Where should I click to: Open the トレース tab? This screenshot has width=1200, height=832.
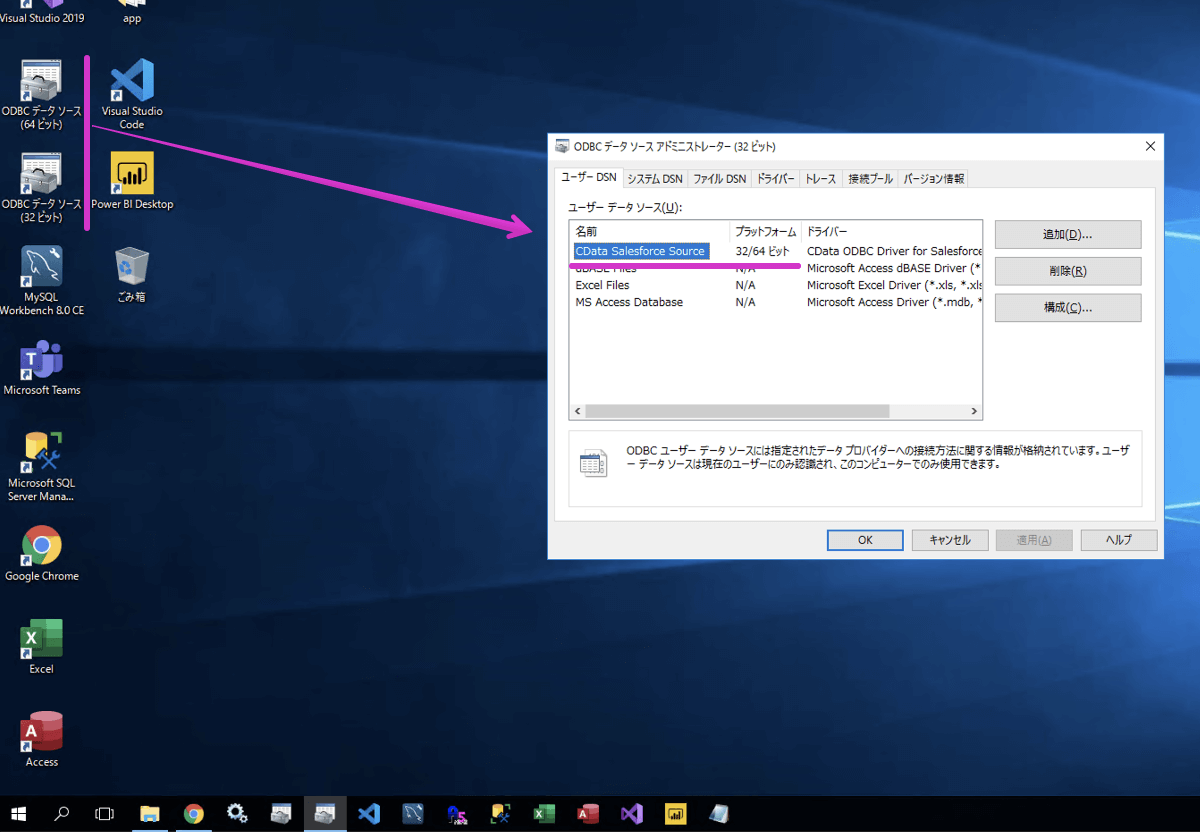[x=821, y=179]
